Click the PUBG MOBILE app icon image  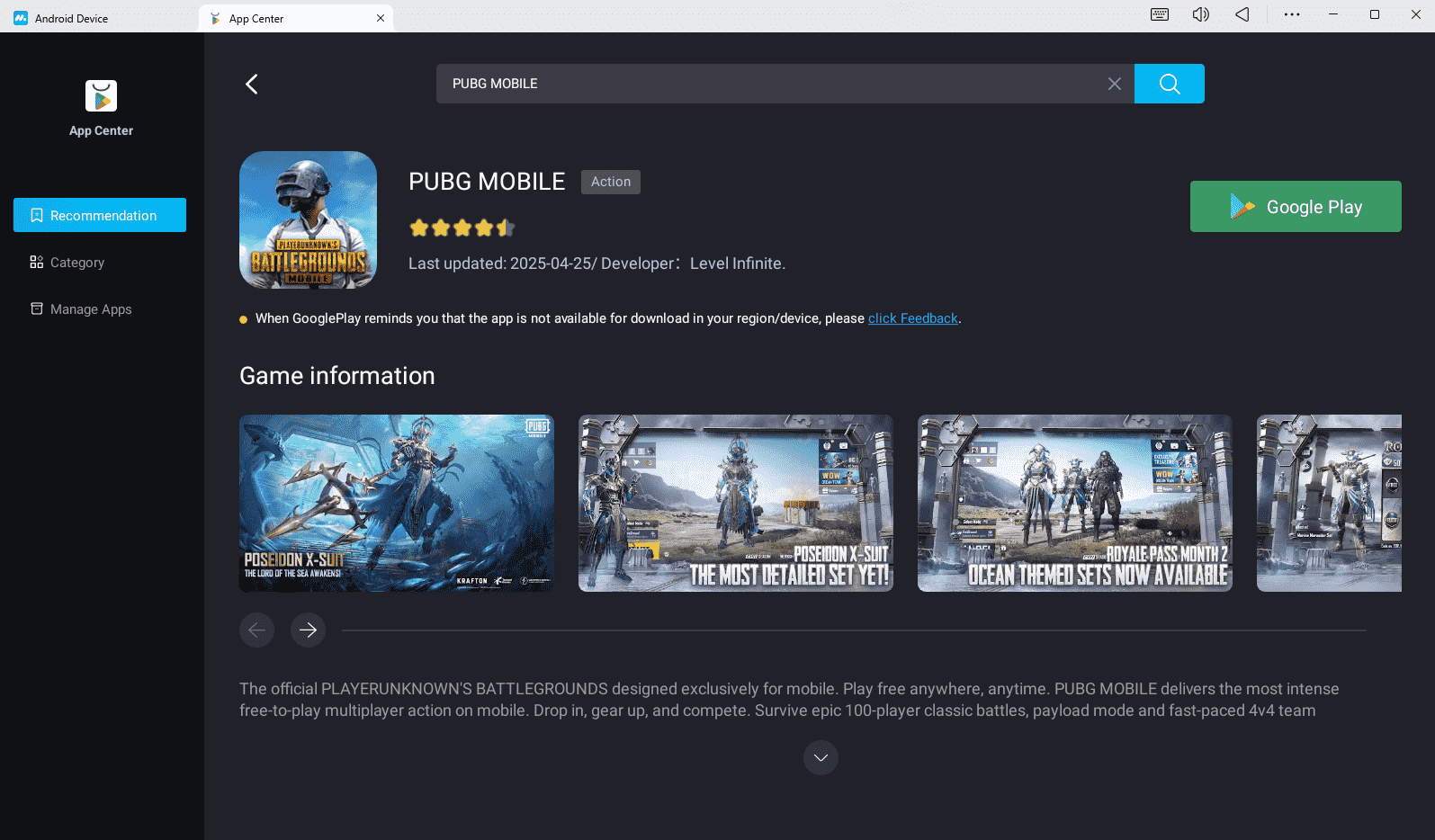coord(308,219)
